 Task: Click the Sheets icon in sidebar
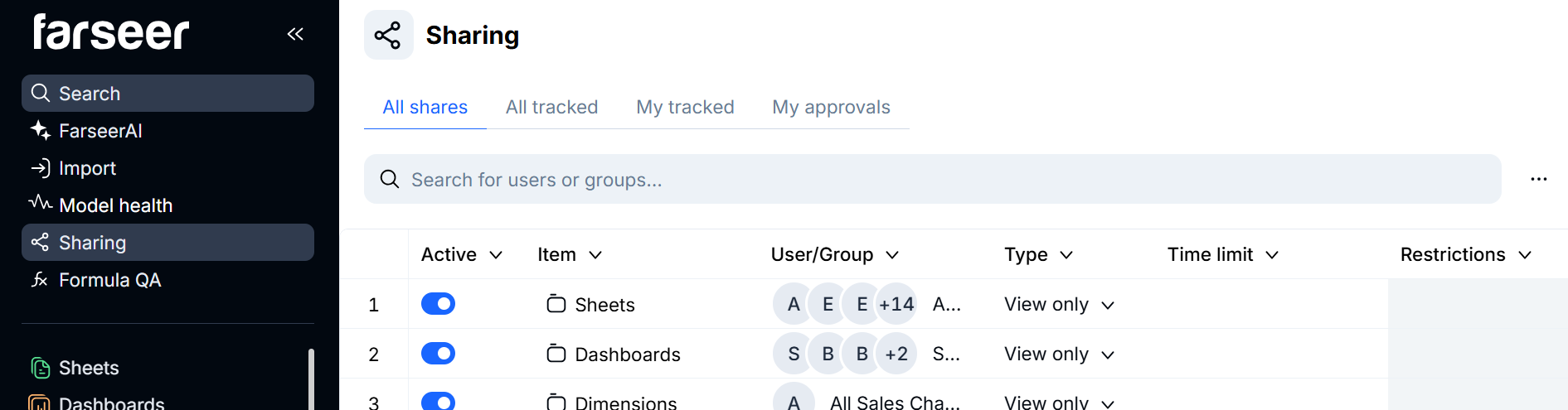click(40, 368)
